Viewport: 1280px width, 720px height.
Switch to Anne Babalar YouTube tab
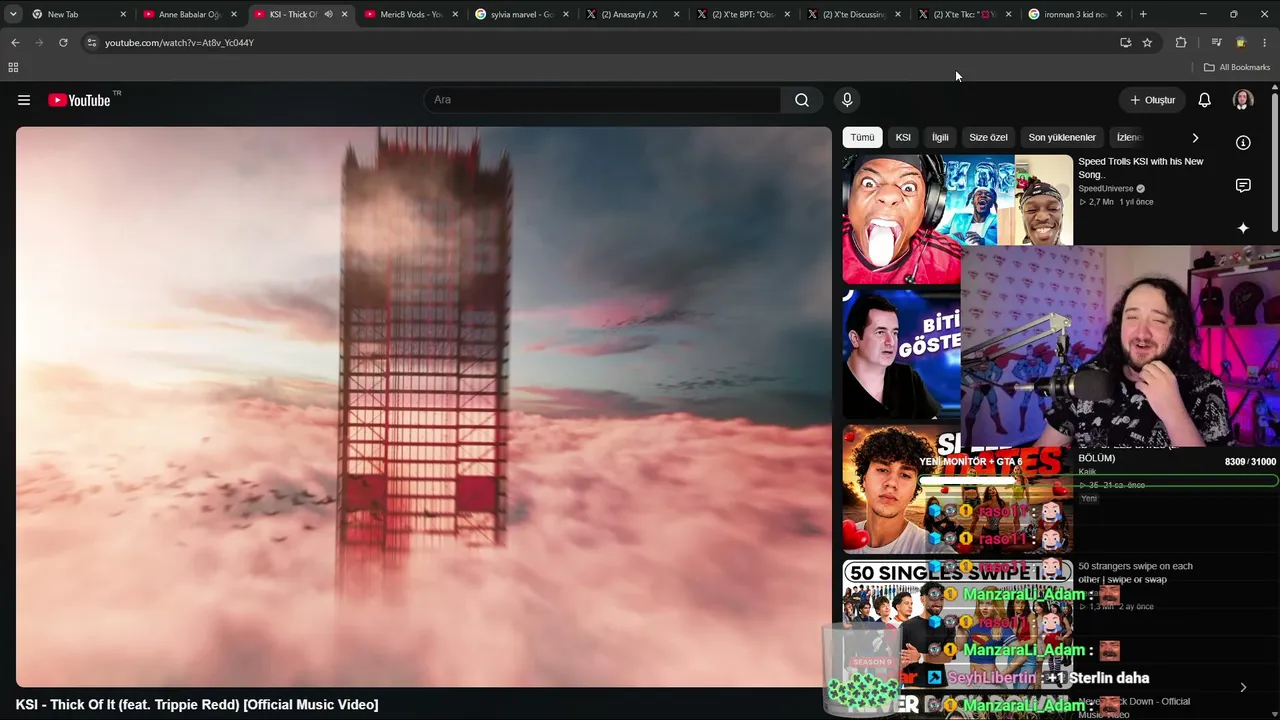coord(190,14)
